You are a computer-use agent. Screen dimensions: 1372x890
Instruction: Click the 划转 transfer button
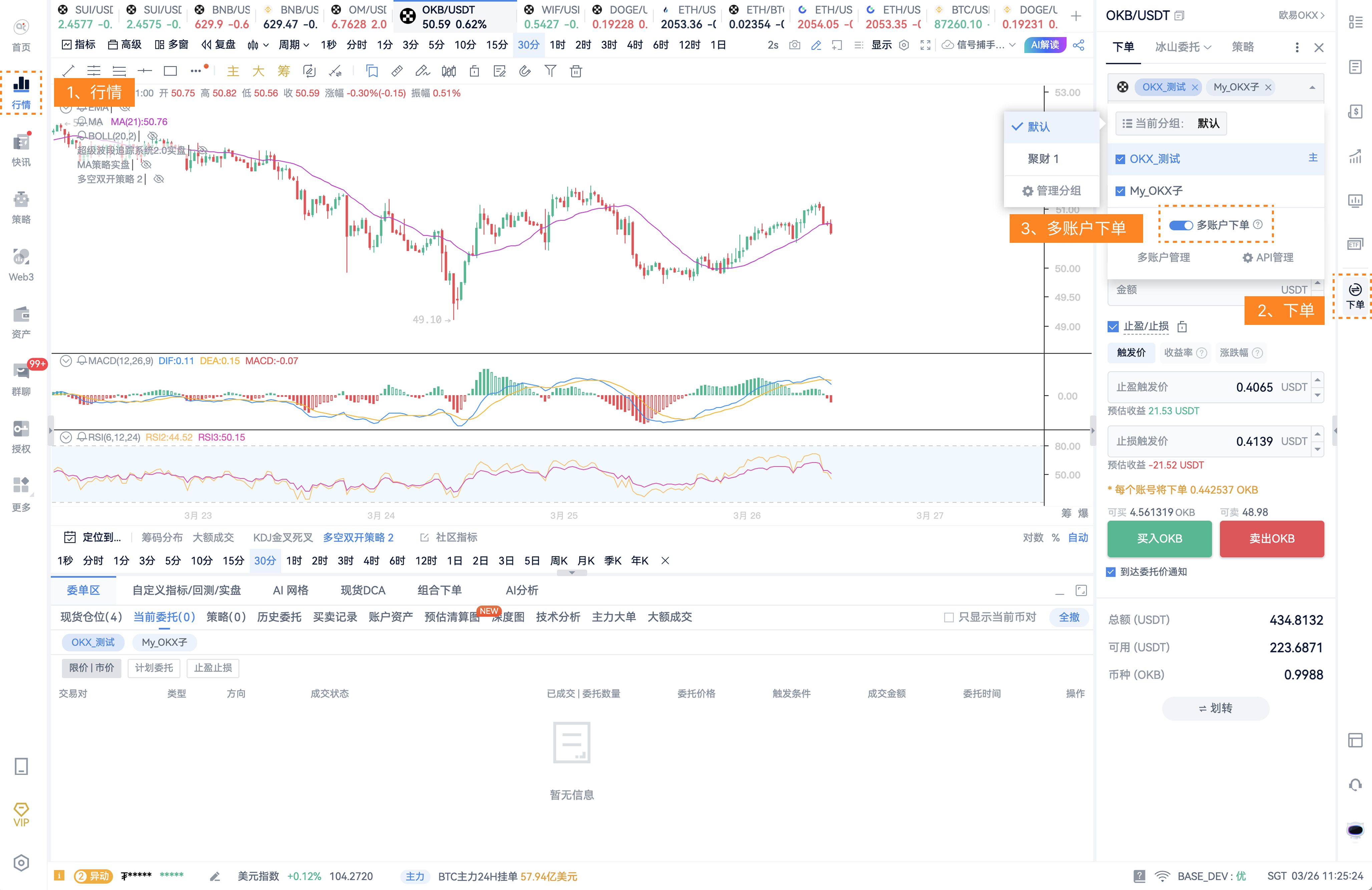pos(1215,709)
